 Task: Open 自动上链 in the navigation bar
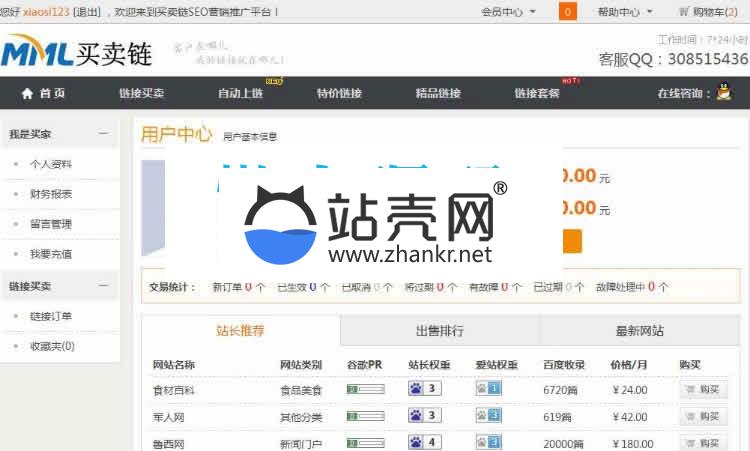(240, 93)
